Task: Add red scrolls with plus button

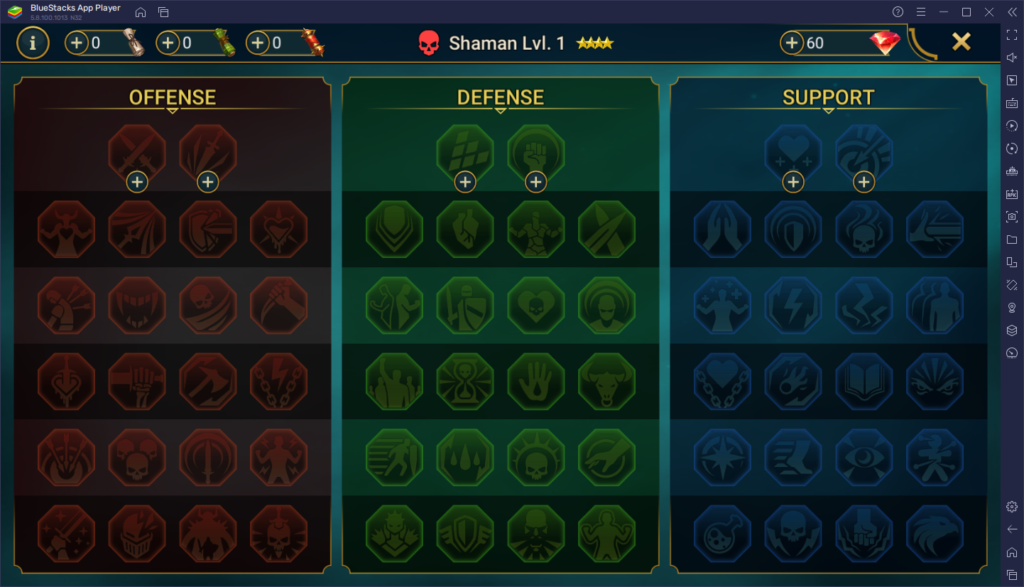Action: pyautogui.click(x=258, y=43)
